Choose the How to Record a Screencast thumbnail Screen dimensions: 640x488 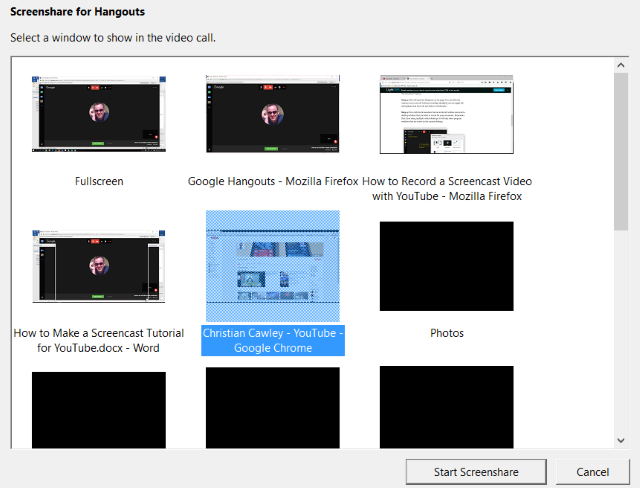(447, 114)
